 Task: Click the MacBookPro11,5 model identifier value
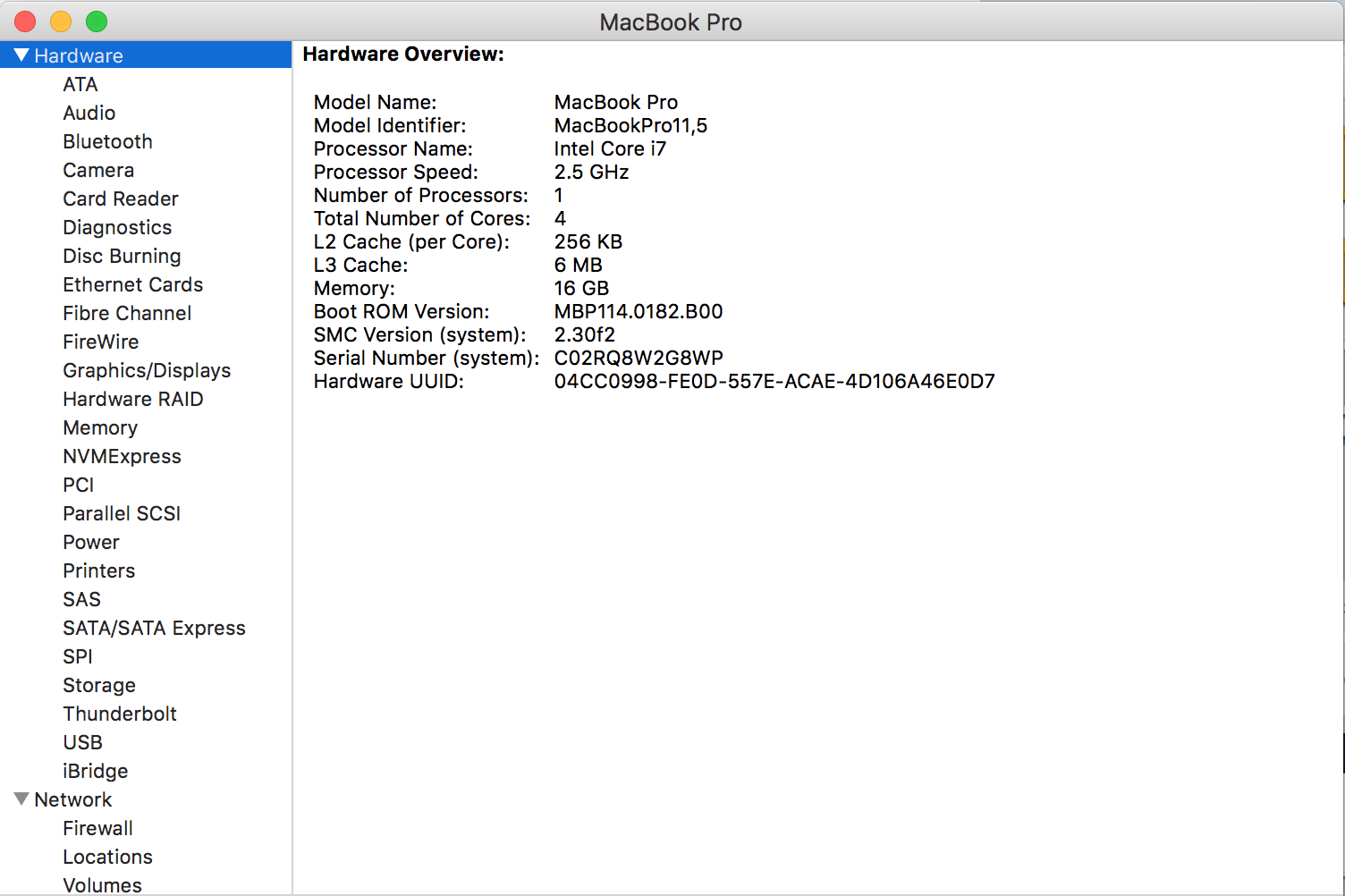tap(630, 125)
